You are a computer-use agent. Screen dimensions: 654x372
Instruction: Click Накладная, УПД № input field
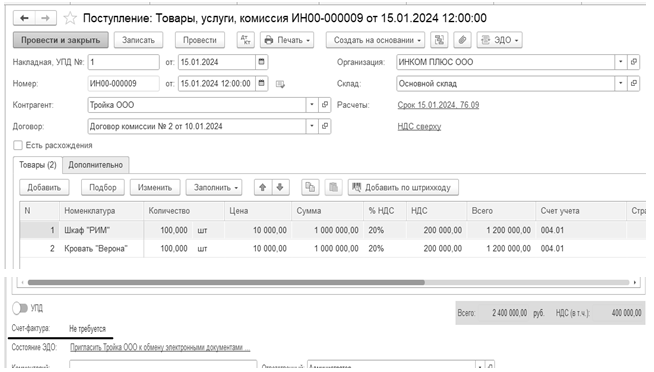click(x=123, y=62)
